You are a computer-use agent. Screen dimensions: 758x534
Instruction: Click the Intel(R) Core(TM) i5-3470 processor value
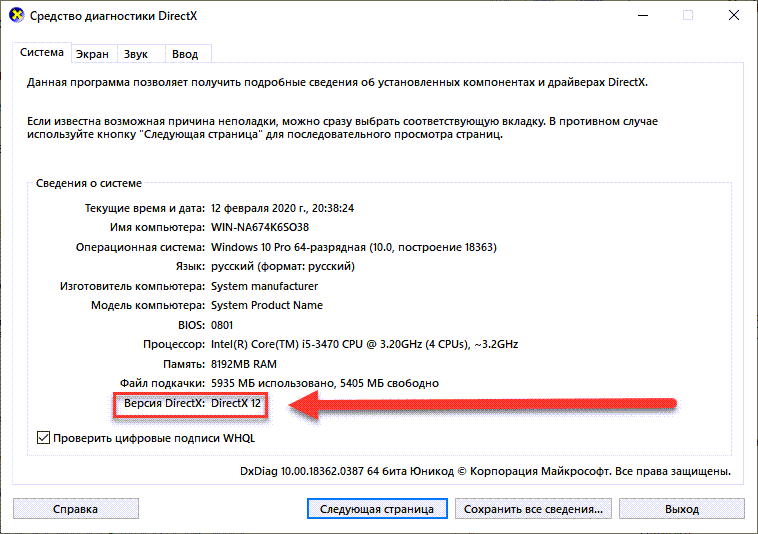click(x=364, y=345)
